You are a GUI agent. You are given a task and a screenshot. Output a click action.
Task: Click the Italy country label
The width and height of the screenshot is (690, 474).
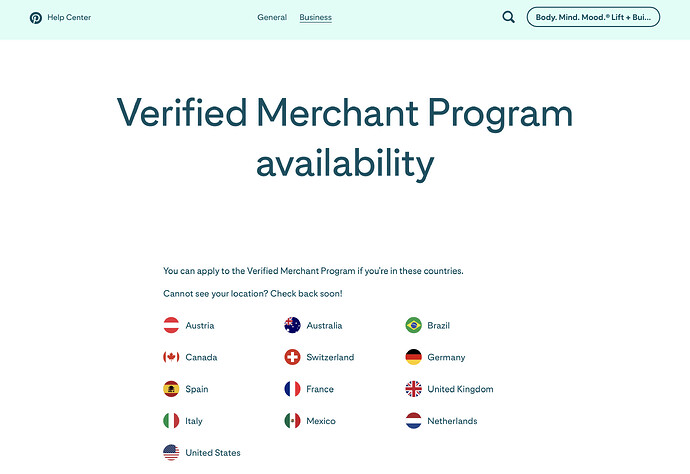tap(194, 421)
